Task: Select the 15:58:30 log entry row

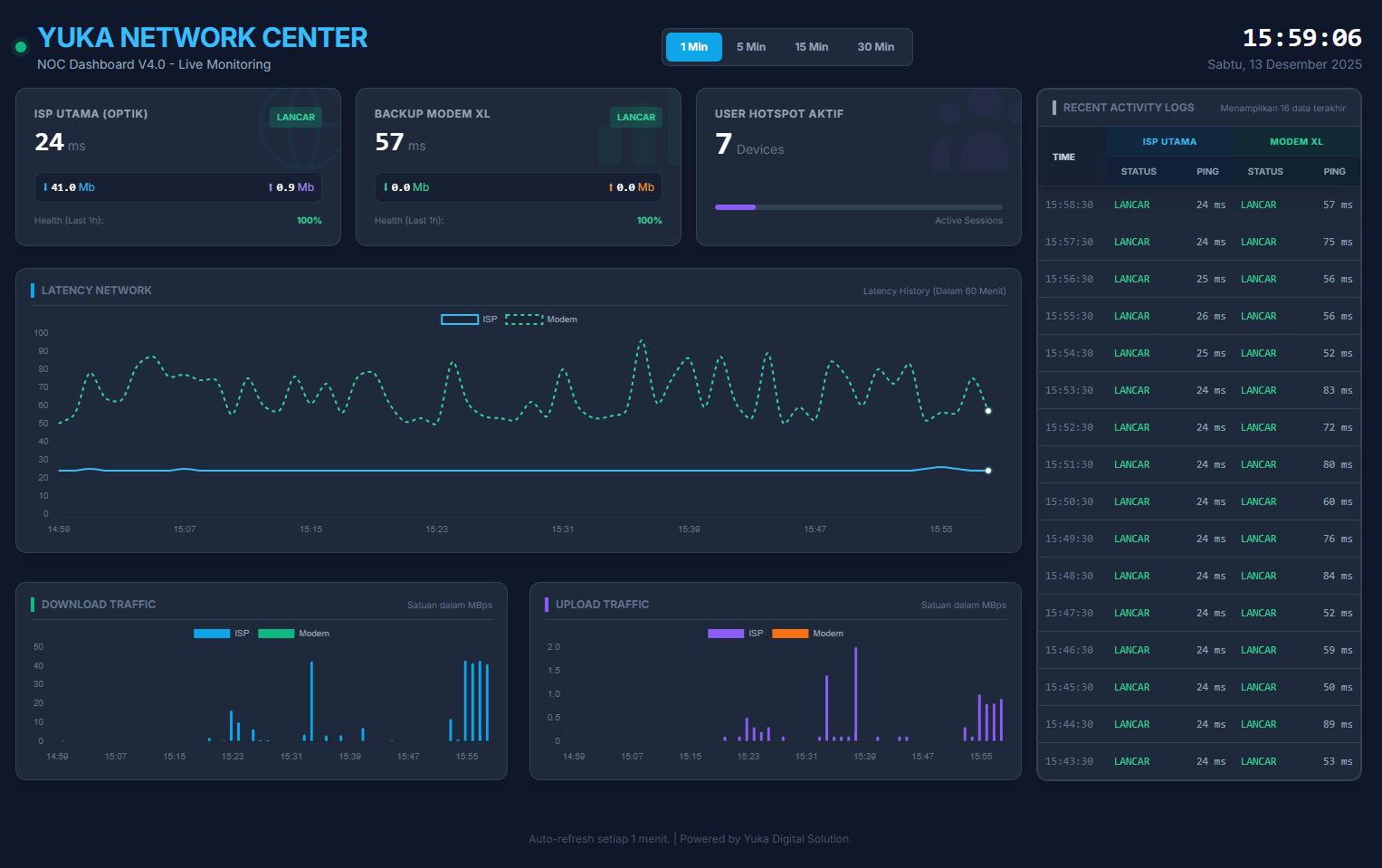Action: (x=1199, y=205)
